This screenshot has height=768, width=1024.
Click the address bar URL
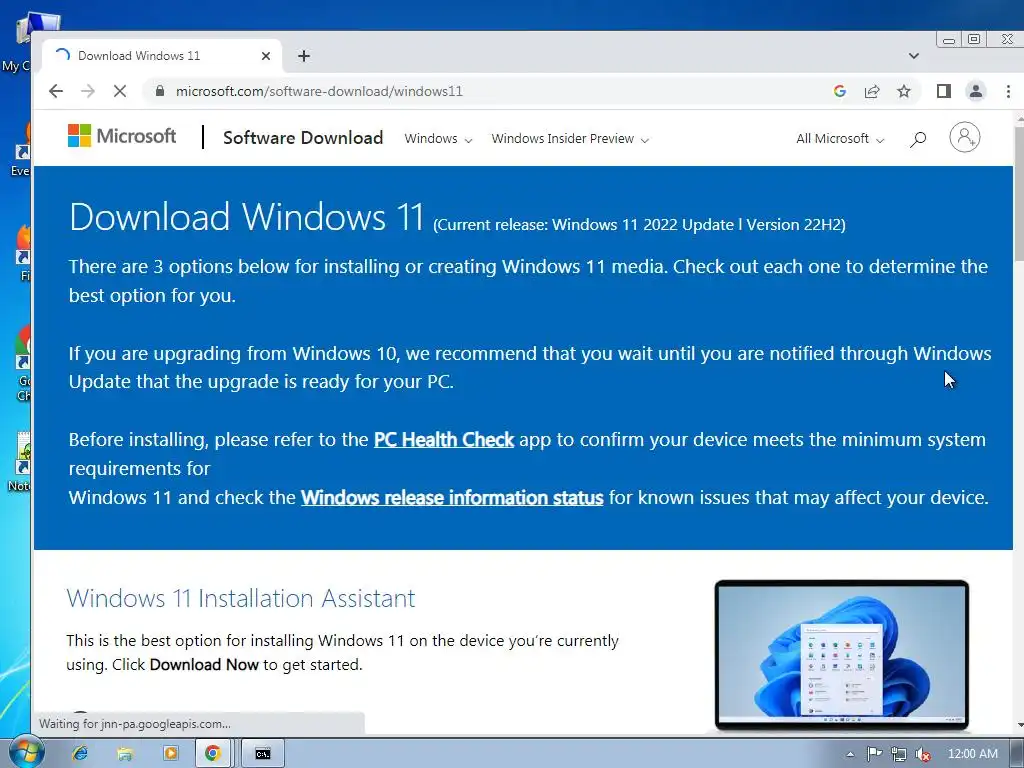coord(319,91)
